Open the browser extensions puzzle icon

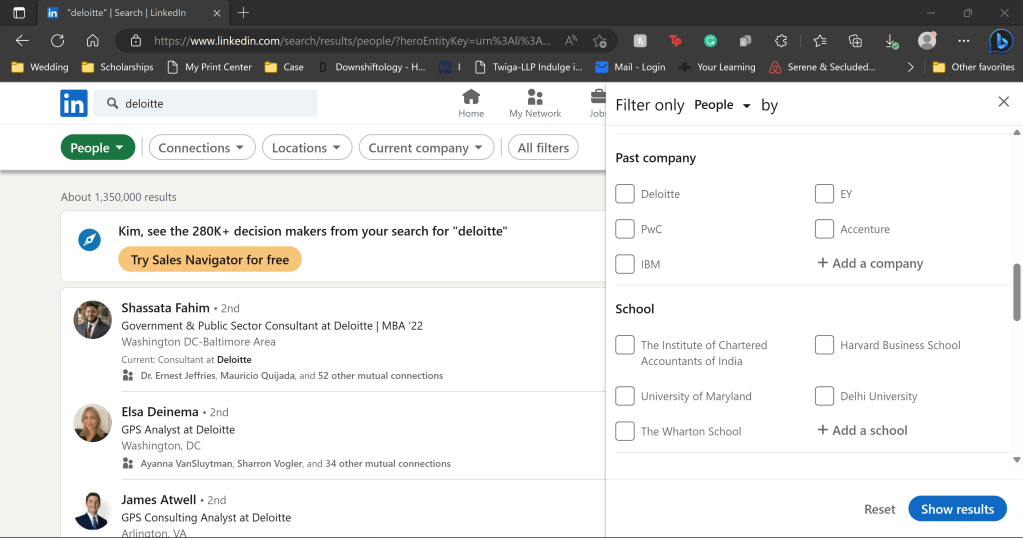click(781, 41)
